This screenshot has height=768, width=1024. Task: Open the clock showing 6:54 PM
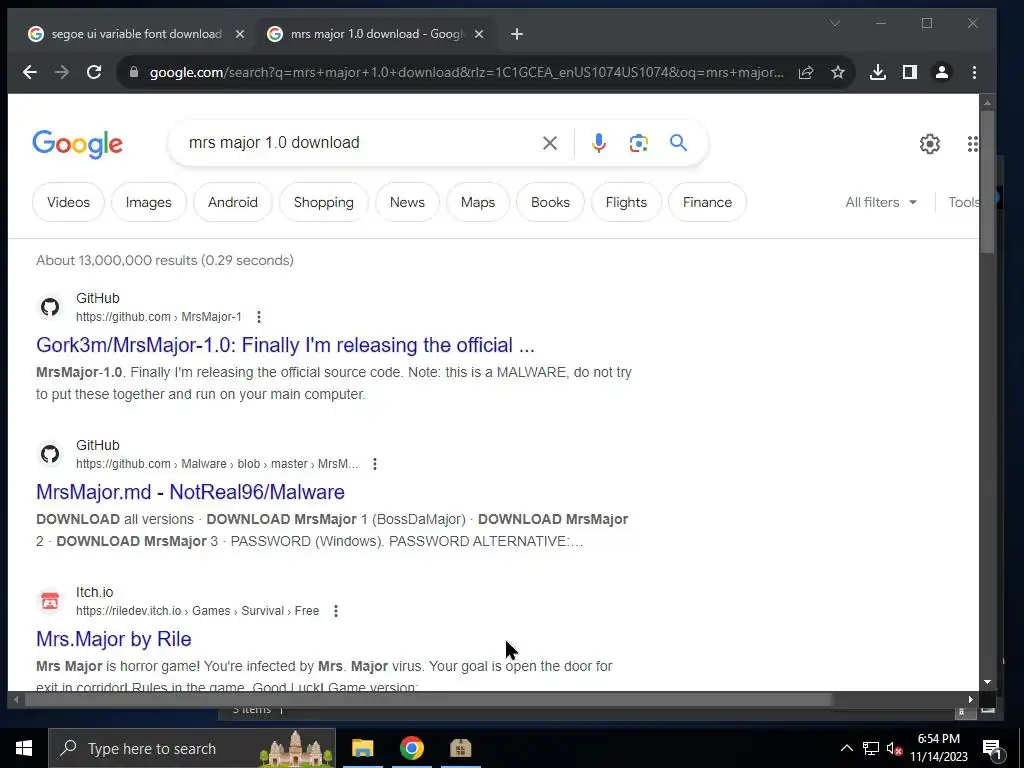point(938,748)
